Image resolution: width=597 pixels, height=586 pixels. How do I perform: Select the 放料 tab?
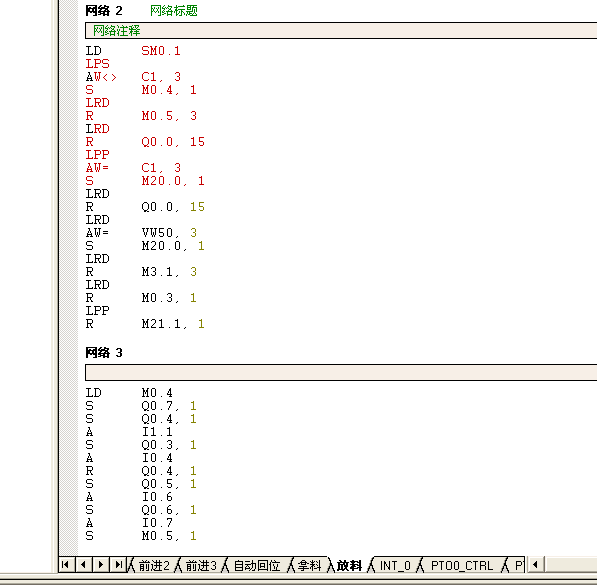click(x=349, y=566)
